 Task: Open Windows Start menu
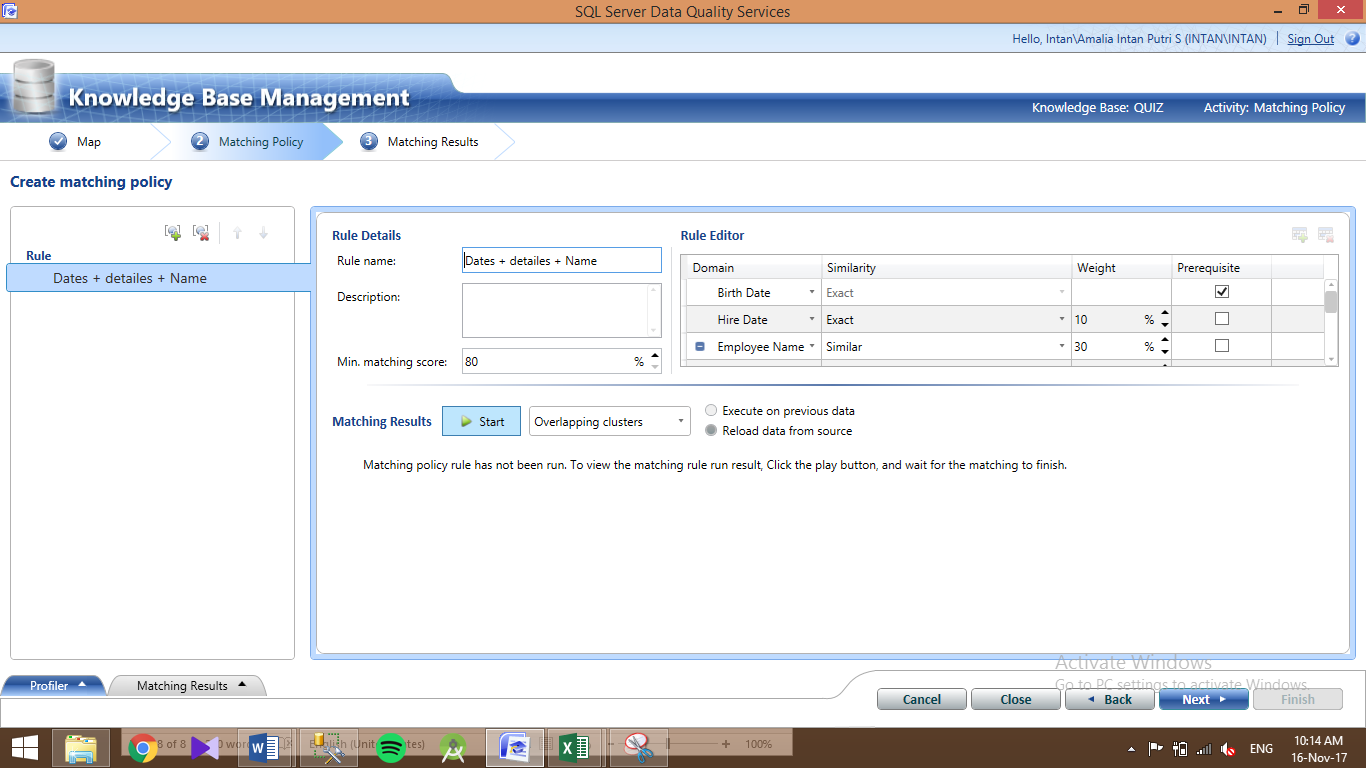click(x=25, y=746)
